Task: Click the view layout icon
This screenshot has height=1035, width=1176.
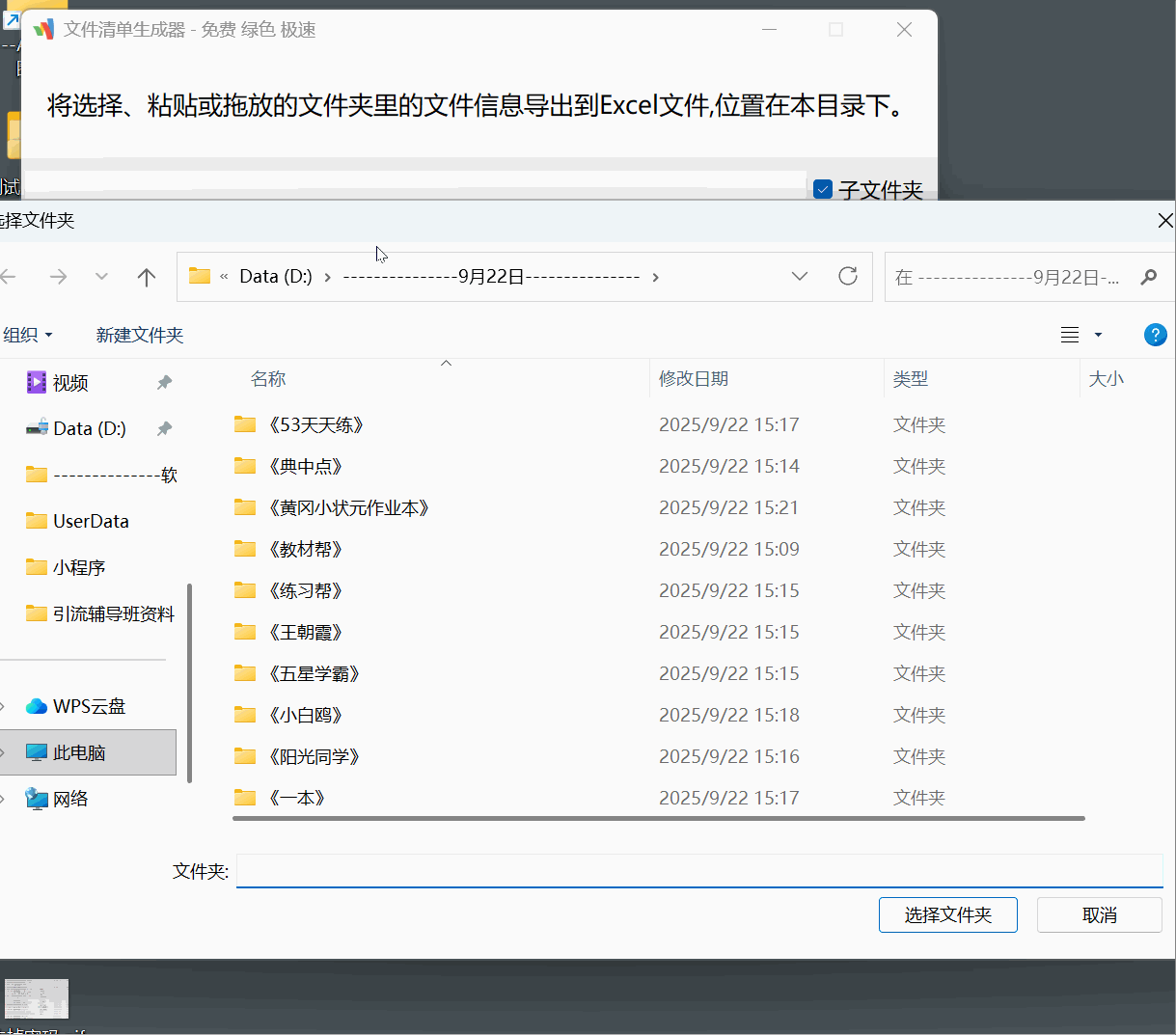Action: pos(1069,335)
